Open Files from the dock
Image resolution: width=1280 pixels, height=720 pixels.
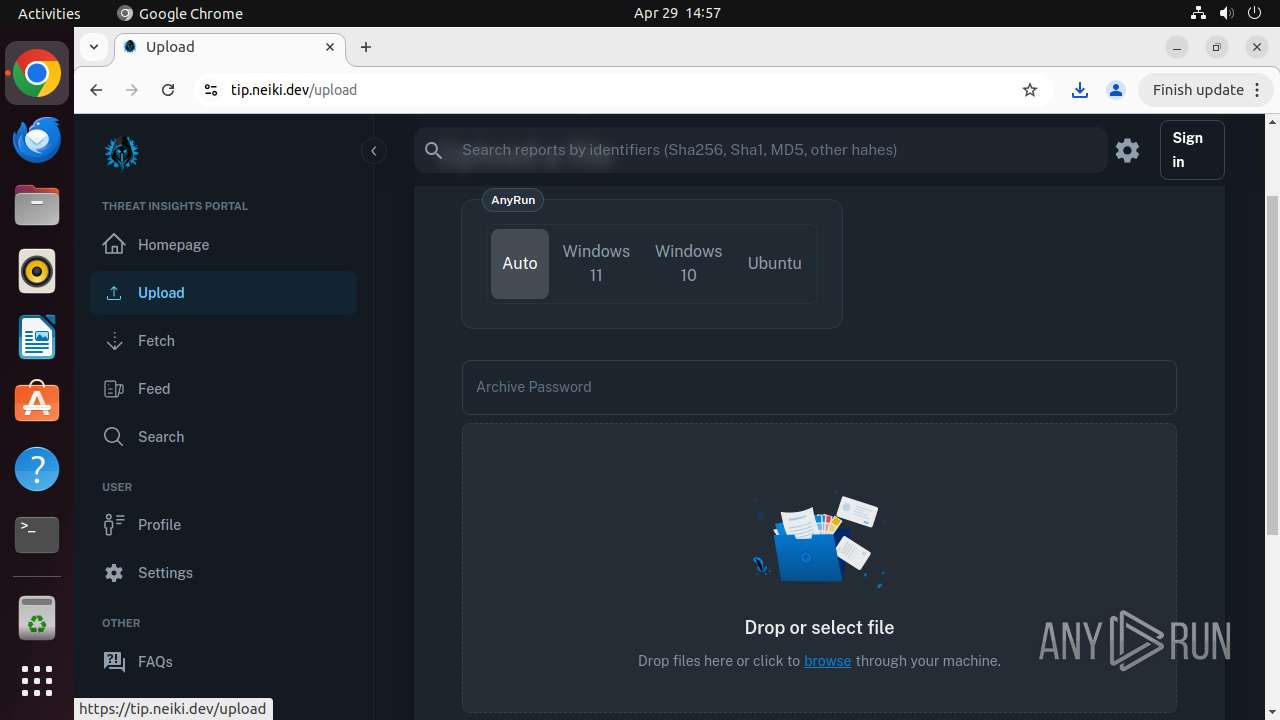tap(37, 206)
